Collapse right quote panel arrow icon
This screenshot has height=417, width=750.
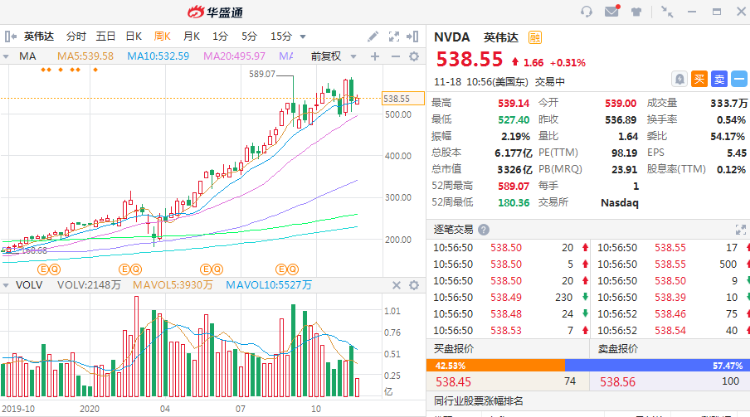point(412,36)
